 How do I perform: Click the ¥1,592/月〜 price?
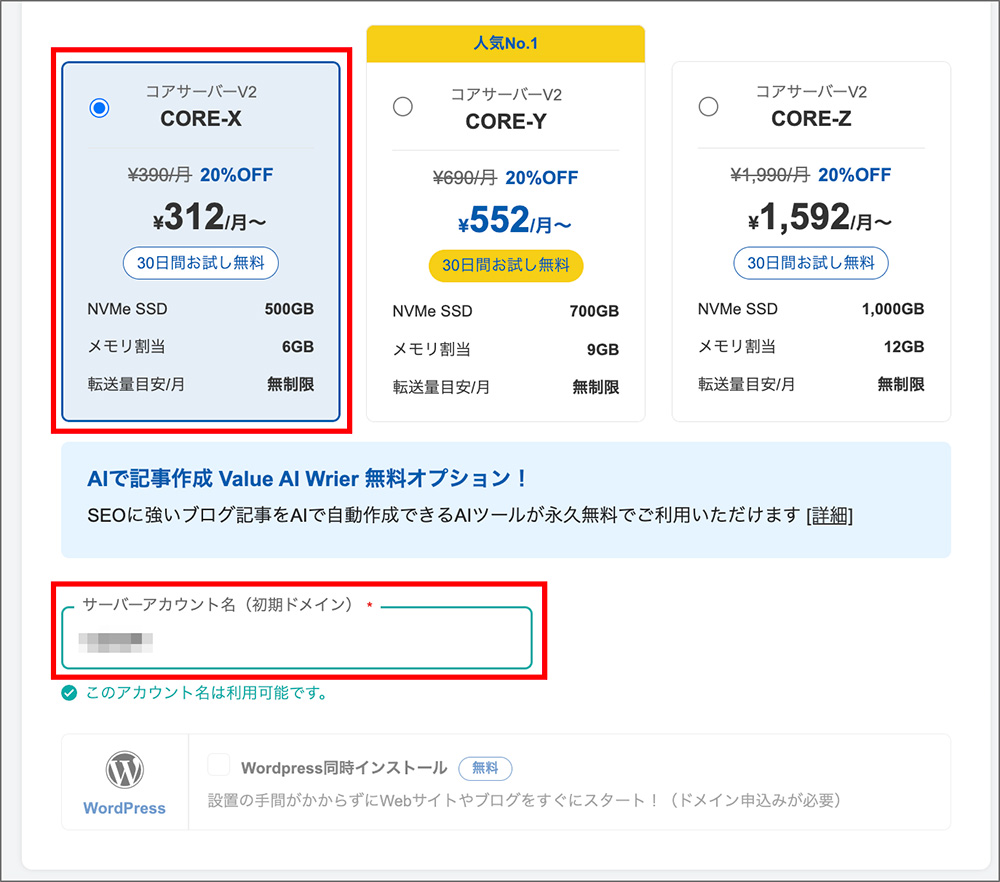(x=820, y=217)
